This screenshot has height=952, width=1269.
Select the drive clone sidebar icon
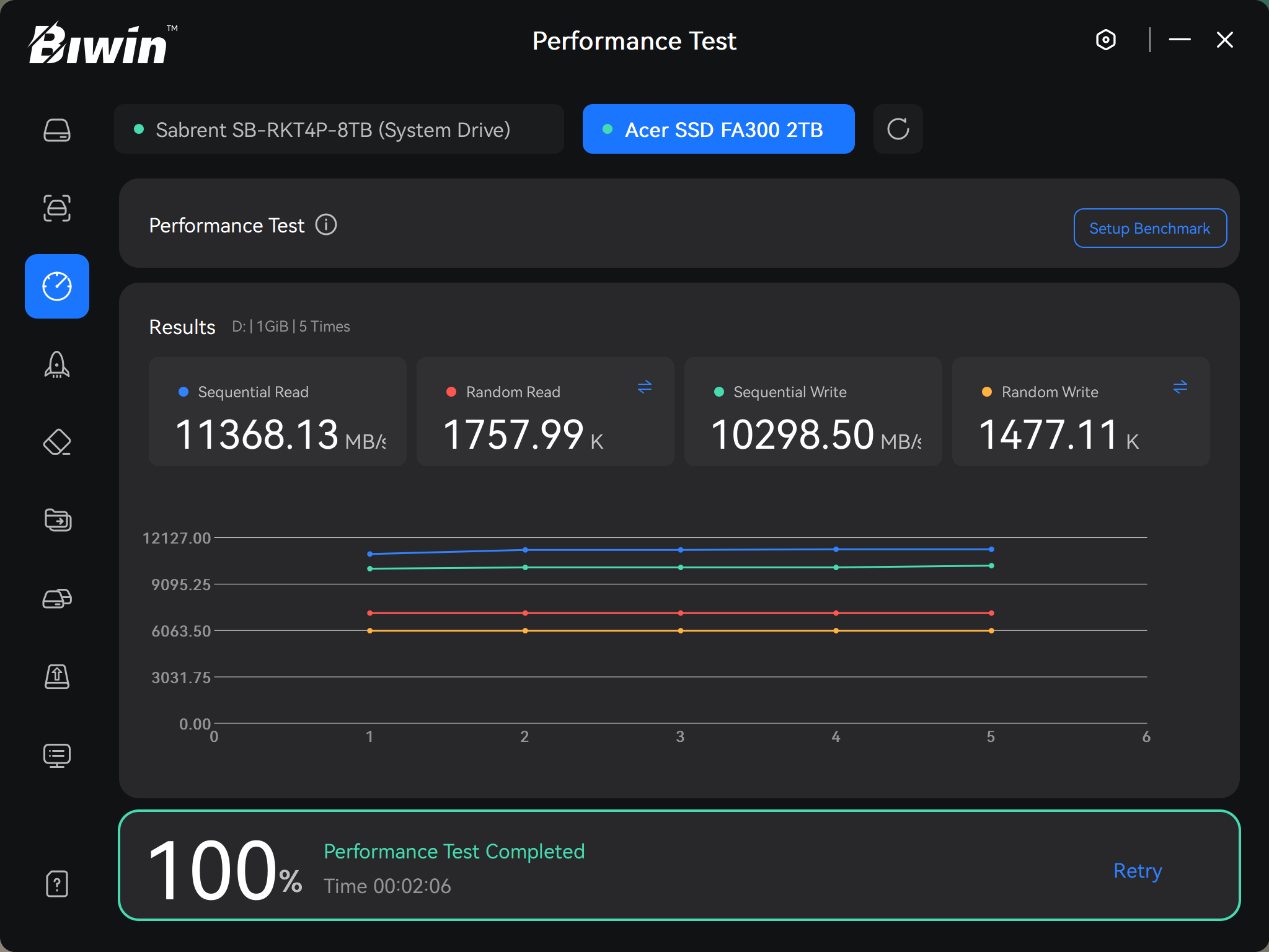[x=57, y=599]
